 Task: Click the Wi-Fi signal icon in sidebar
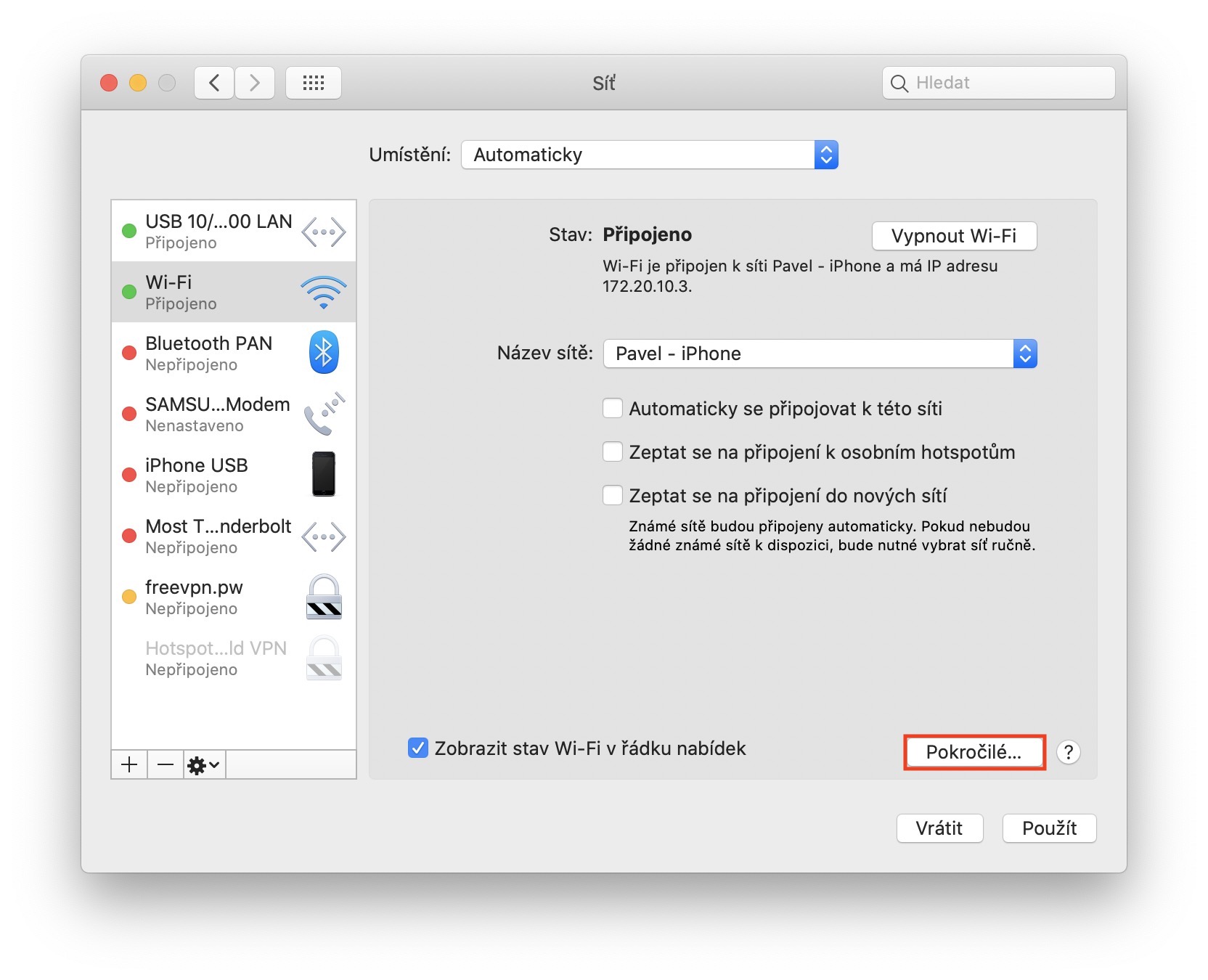point(324,293)
